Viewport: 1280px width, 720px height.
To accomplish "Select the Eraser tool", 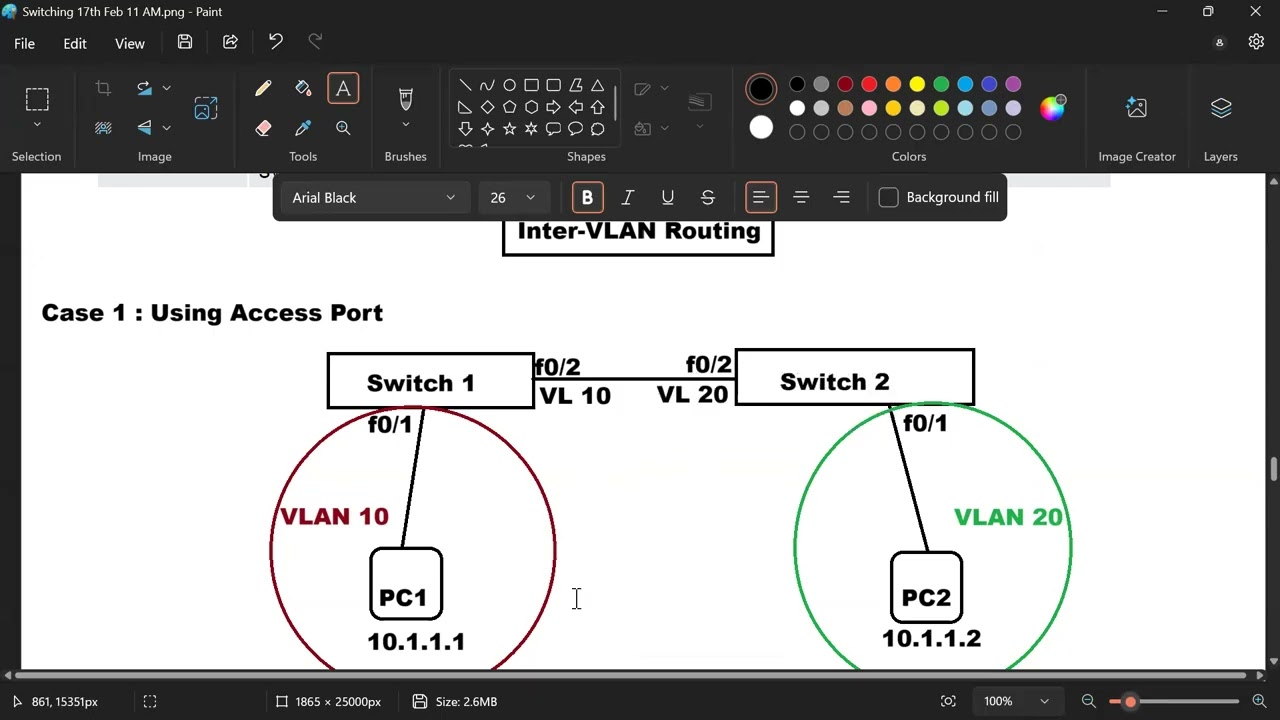I will 263,128.
